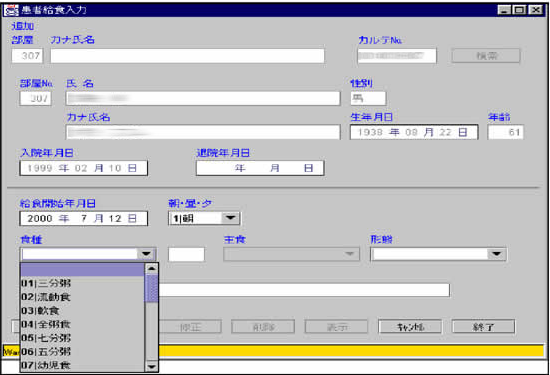Click the キャンセル button

click(410, 327)
